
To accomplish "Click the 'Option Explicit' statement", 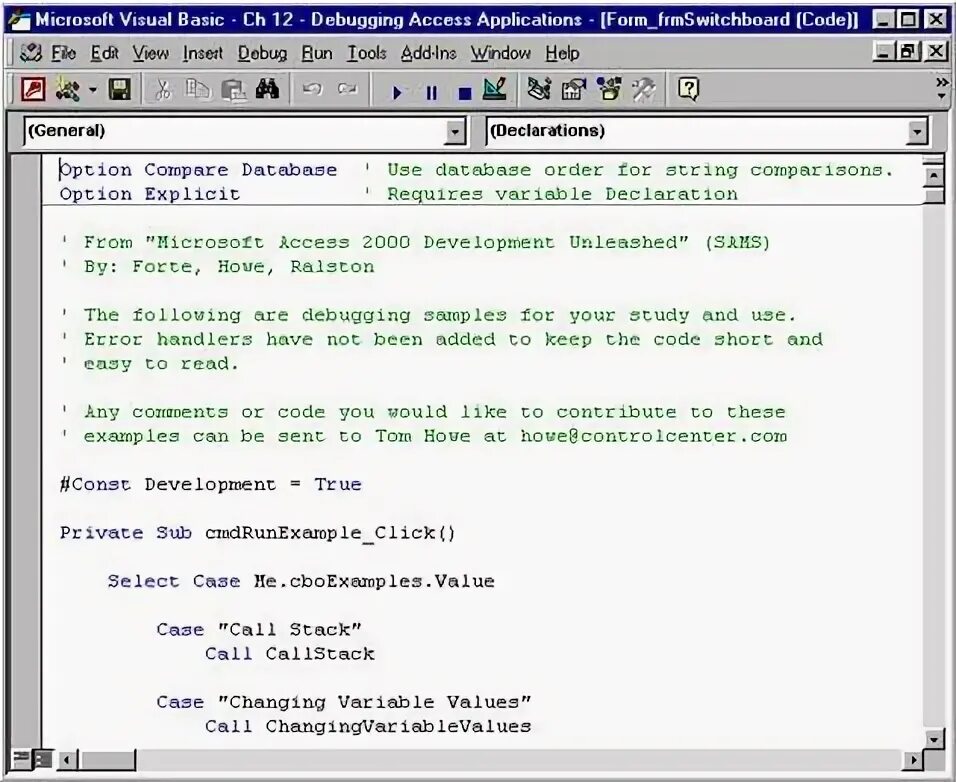I will click(x=150, y=194).
